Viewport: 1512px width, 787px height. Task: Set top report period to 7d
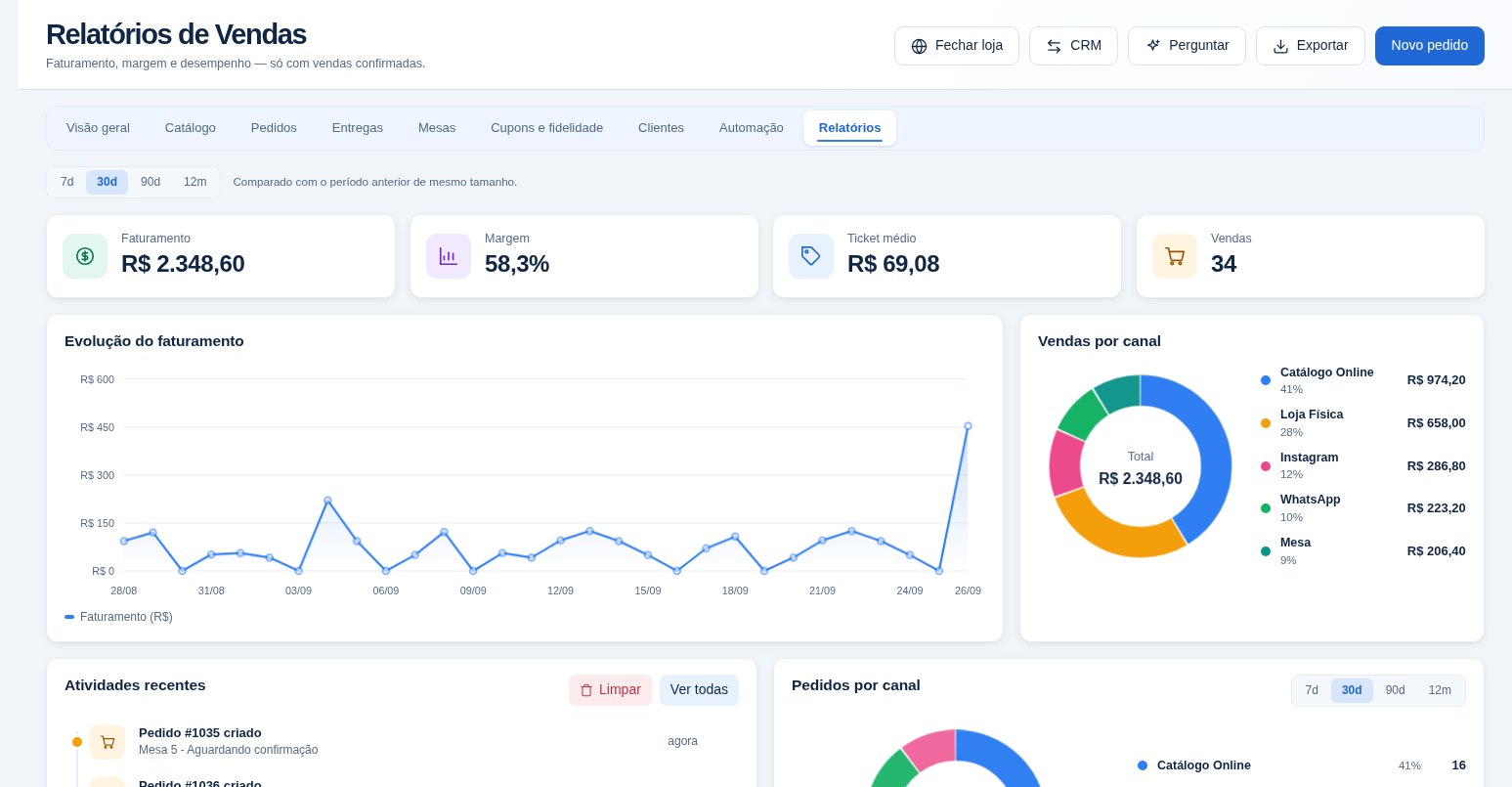click(67, 182)
